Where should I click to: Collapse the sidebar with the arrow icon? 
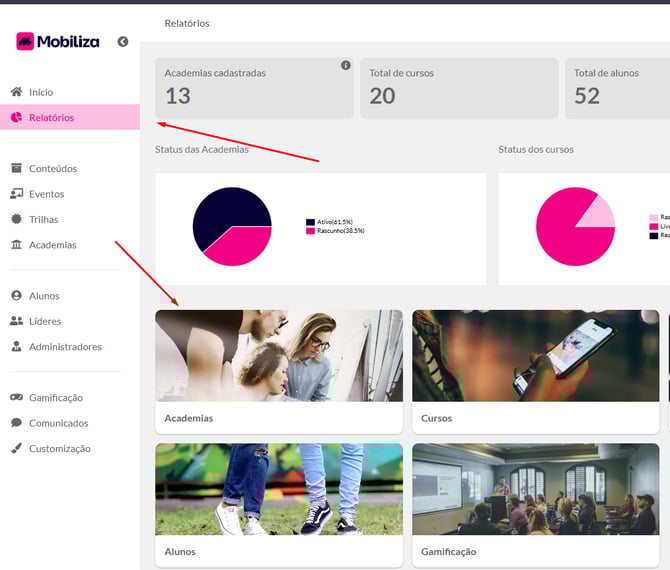(123, 42)
